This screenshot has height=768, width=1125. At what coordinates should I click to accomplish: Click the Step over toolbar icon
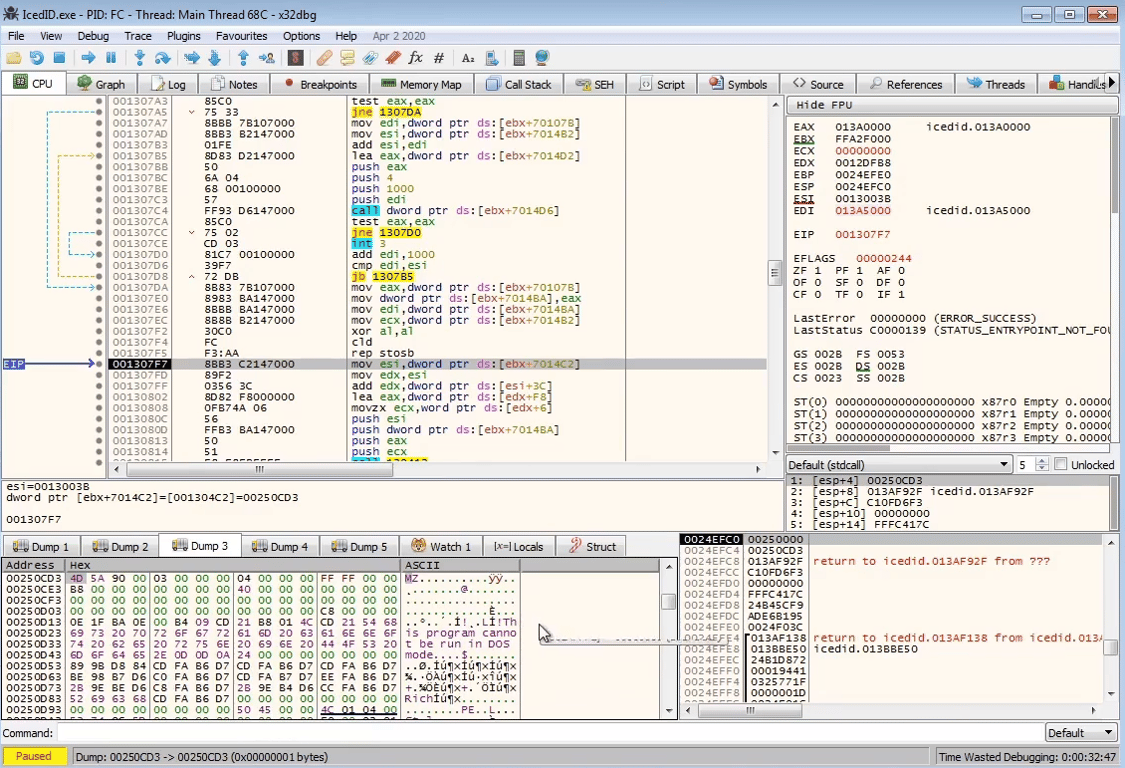[162, 58]
